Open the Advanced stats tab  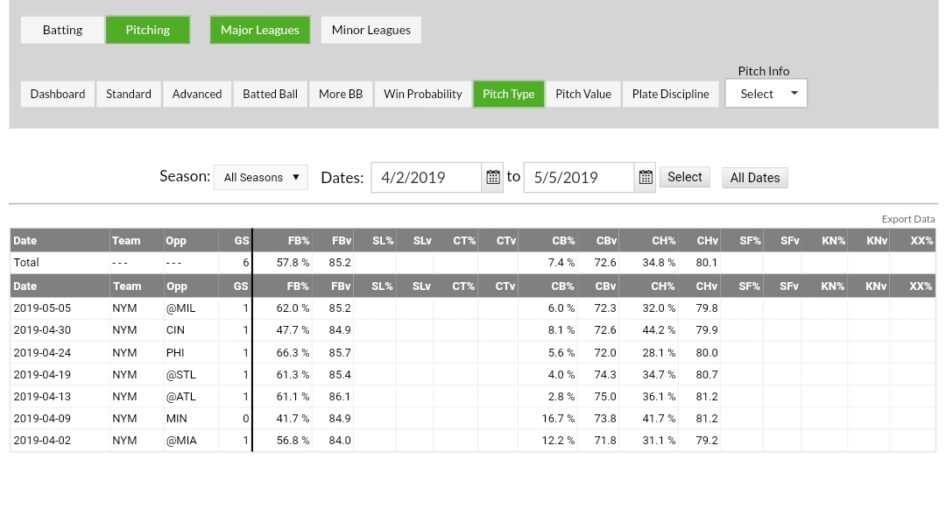tap(197, 94)
